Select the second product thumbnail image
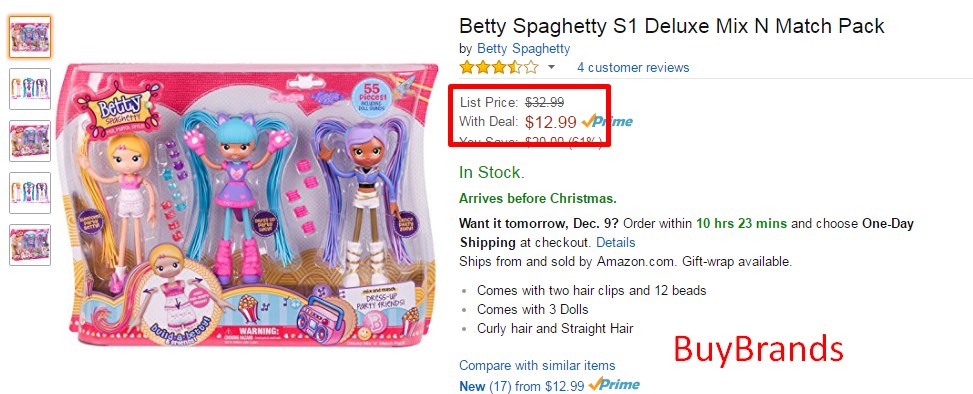 point(30,89)
